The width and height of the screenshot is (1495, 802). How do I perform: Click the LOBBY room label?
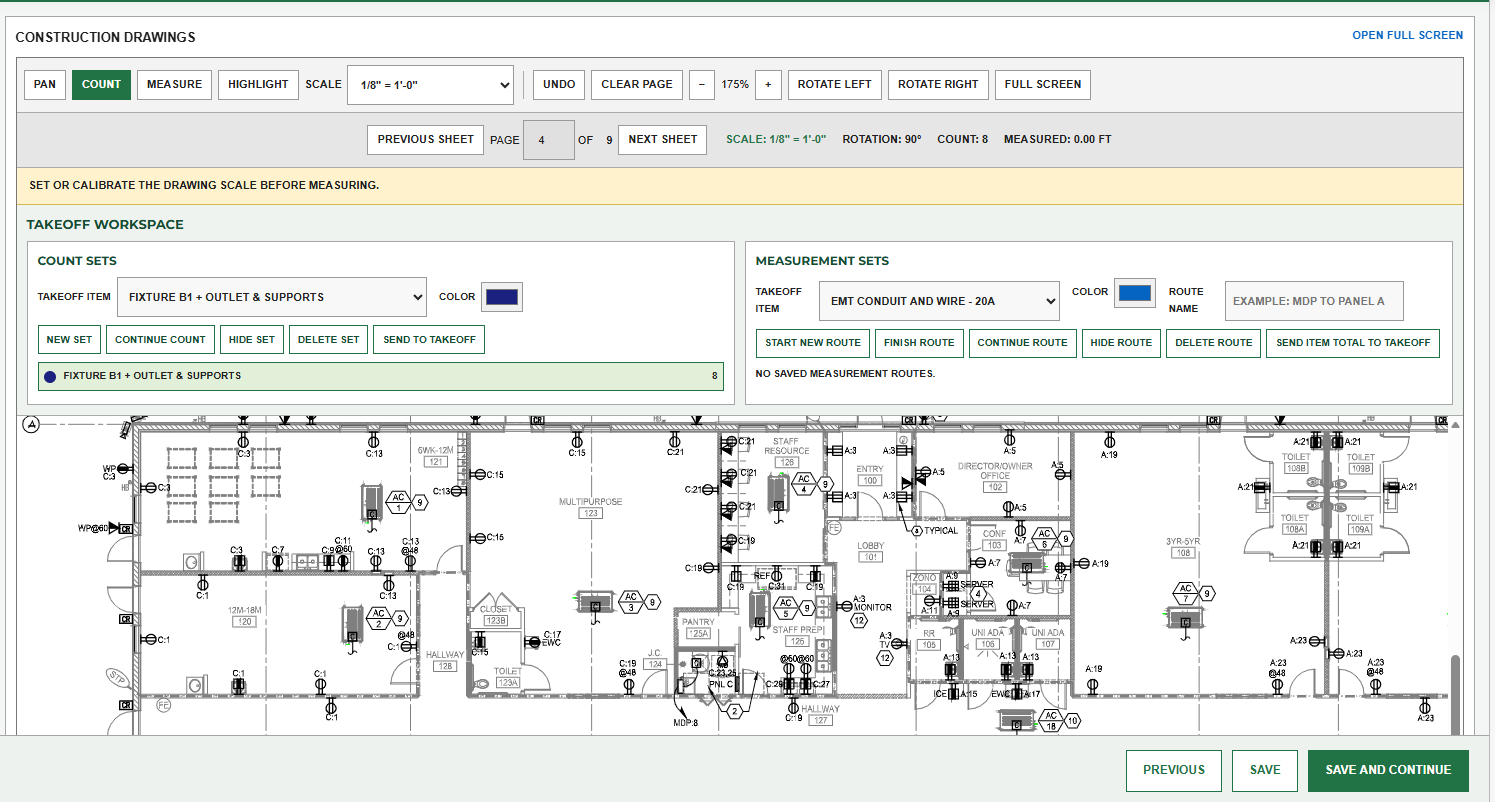point(871,545)
